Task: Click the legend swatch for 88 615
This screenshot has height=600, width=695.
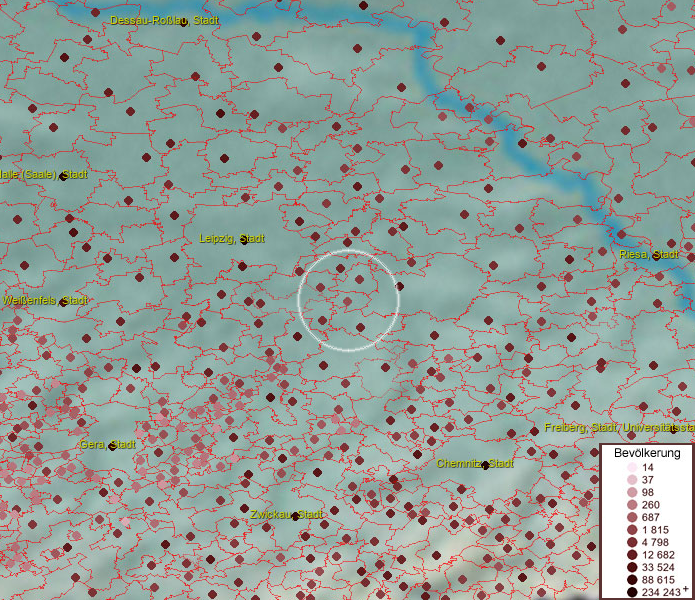Action: [633, 580]
